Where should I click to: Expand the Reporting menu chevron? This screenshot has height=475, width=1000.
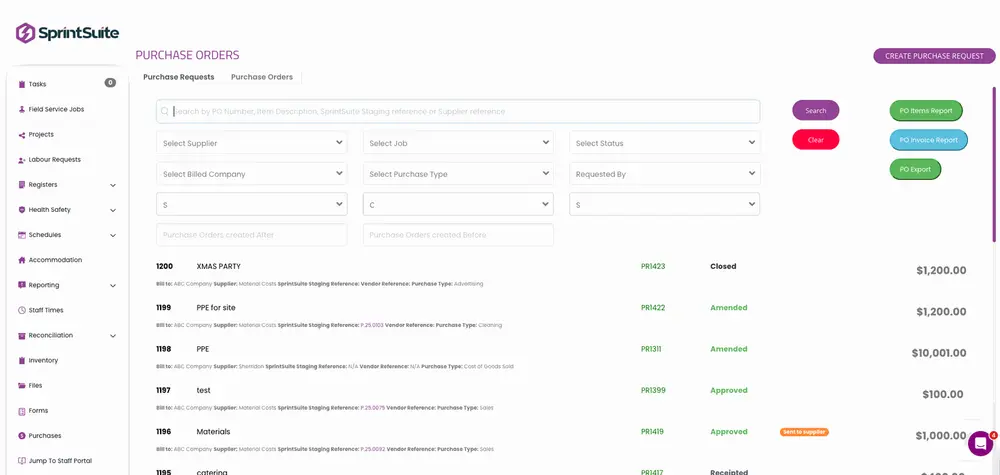tap(113, 286)
